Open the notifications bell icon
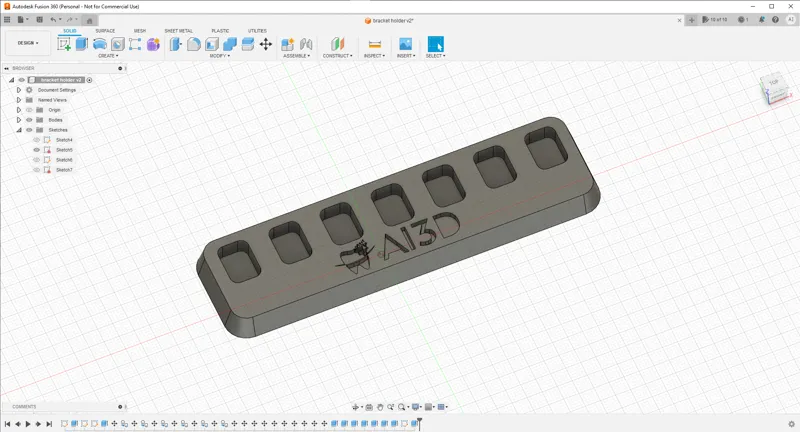Screen dimensions: 800x432 762,20
